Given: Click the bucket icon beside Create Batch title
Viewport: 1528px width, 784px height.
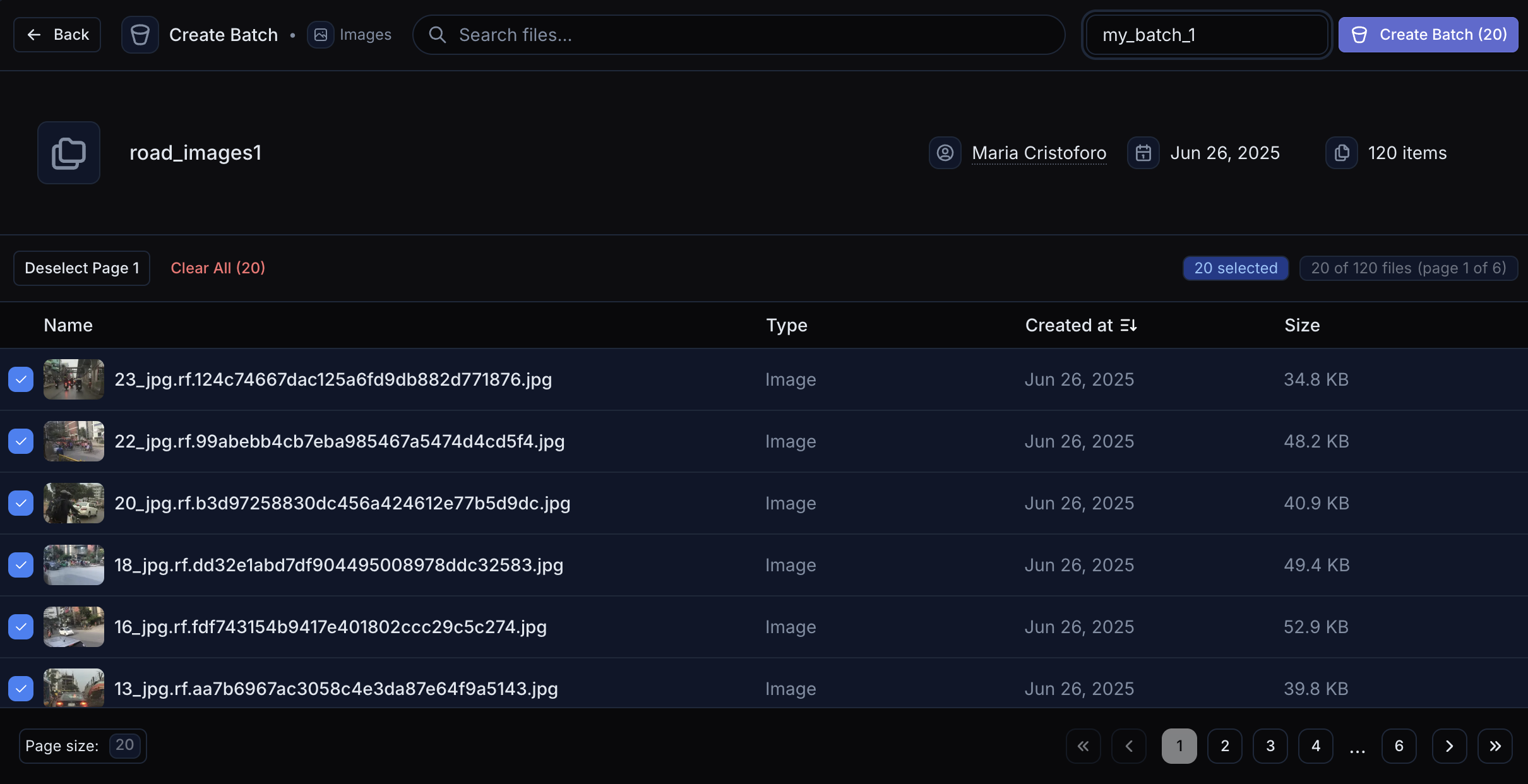Looking at the screenshot, I should [x=140, y=35].
